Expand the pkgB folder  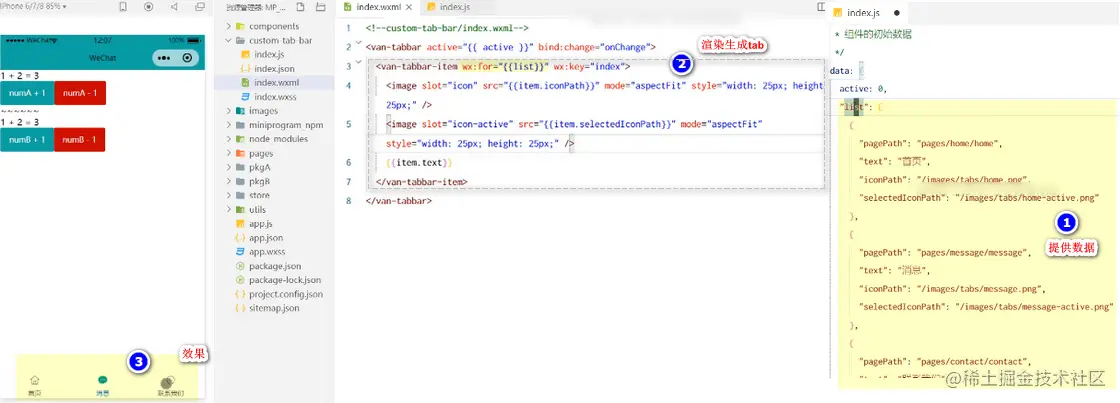[x=229, y=181]
